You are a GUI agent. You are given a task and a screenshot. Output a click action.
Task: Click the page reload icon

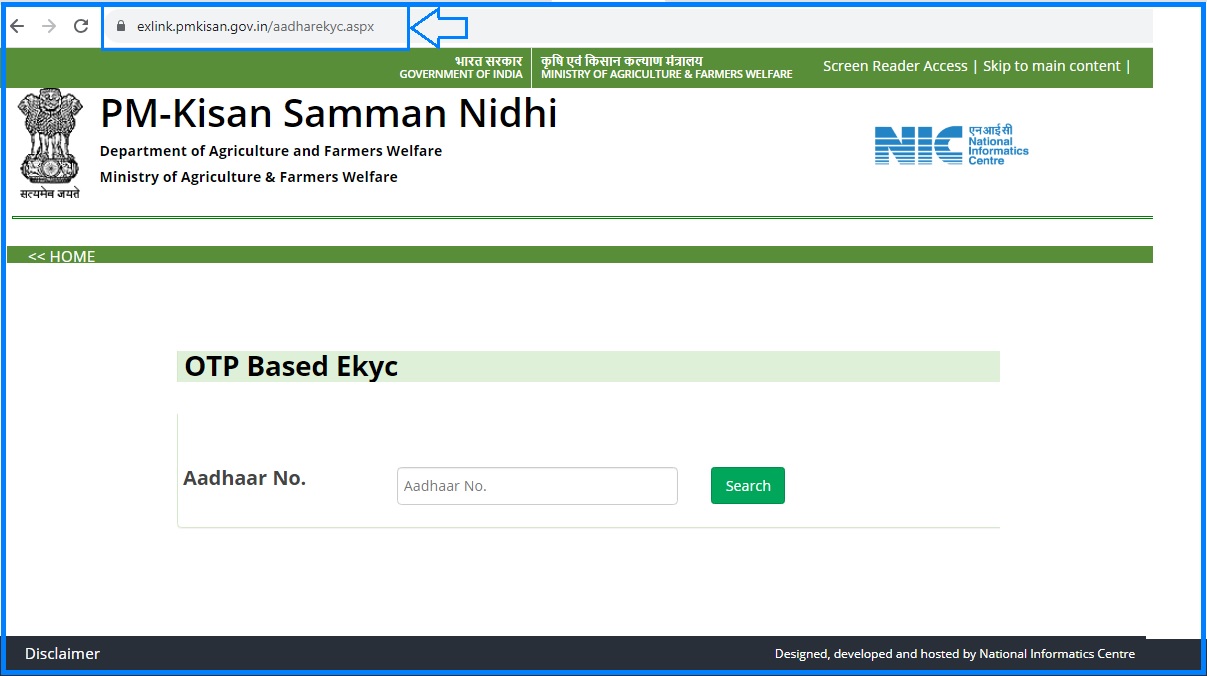[80, 26]
